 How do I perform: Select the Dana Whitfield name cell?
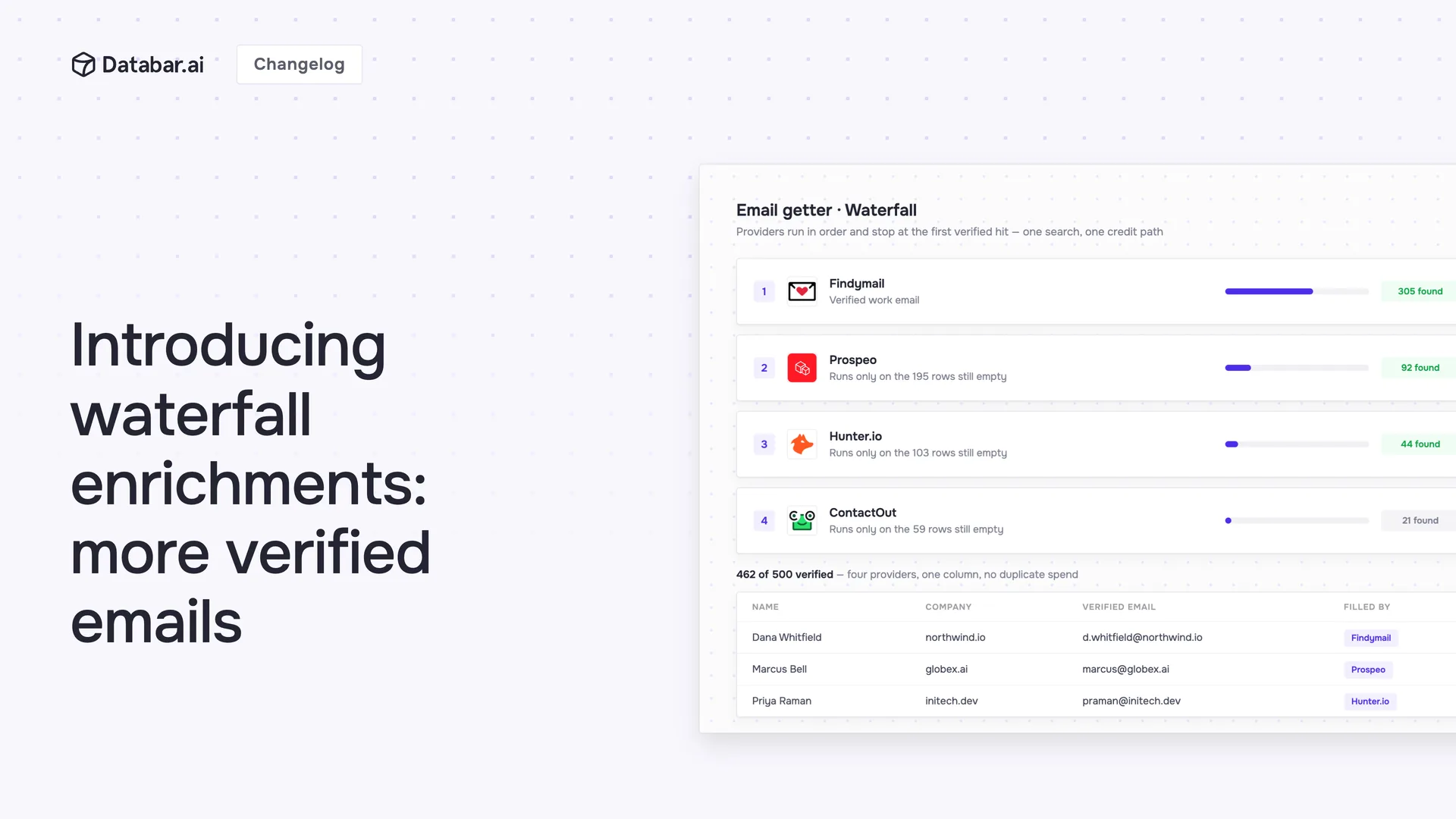(x=786, y=637)
